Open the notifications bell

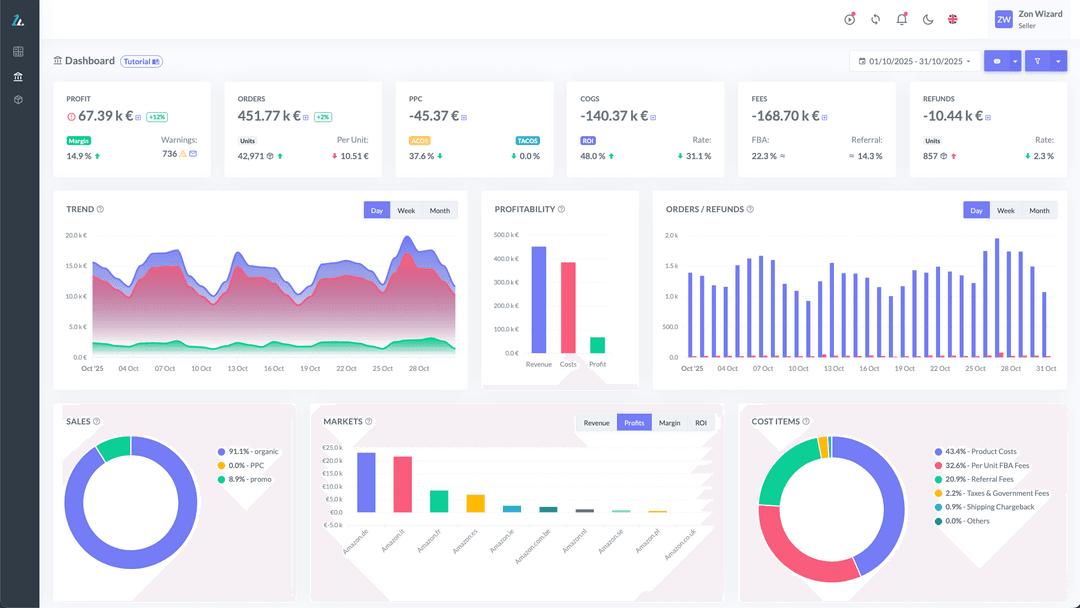click(x=902, y=19)
